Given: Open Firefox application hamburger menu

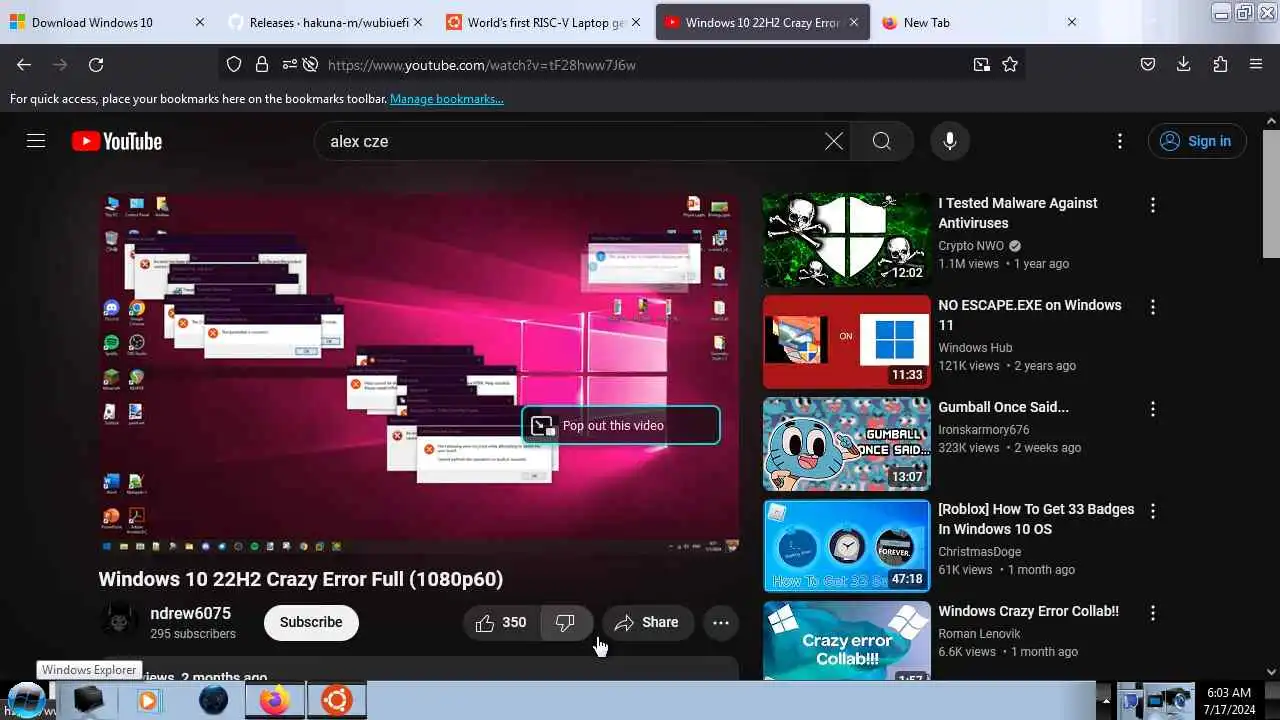Looking at the screenshot, I should 1256,64.
